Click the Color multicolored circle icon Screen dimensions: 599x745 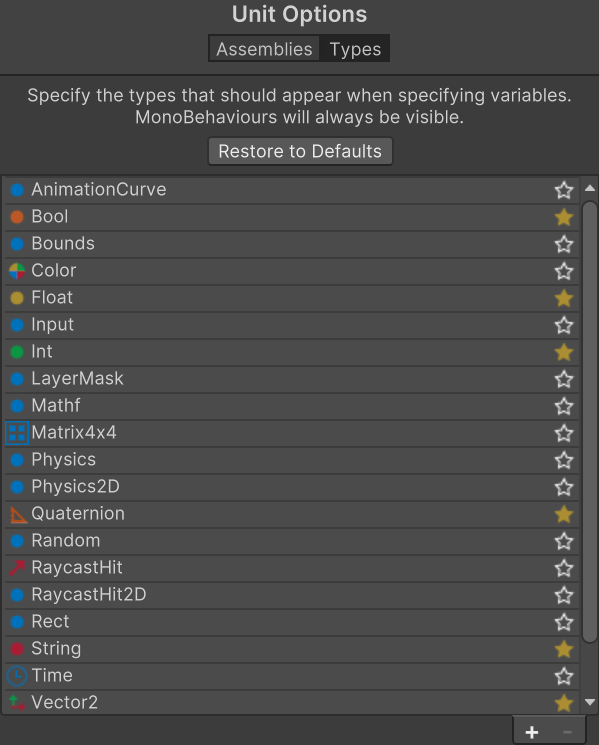tap(17, 271)
